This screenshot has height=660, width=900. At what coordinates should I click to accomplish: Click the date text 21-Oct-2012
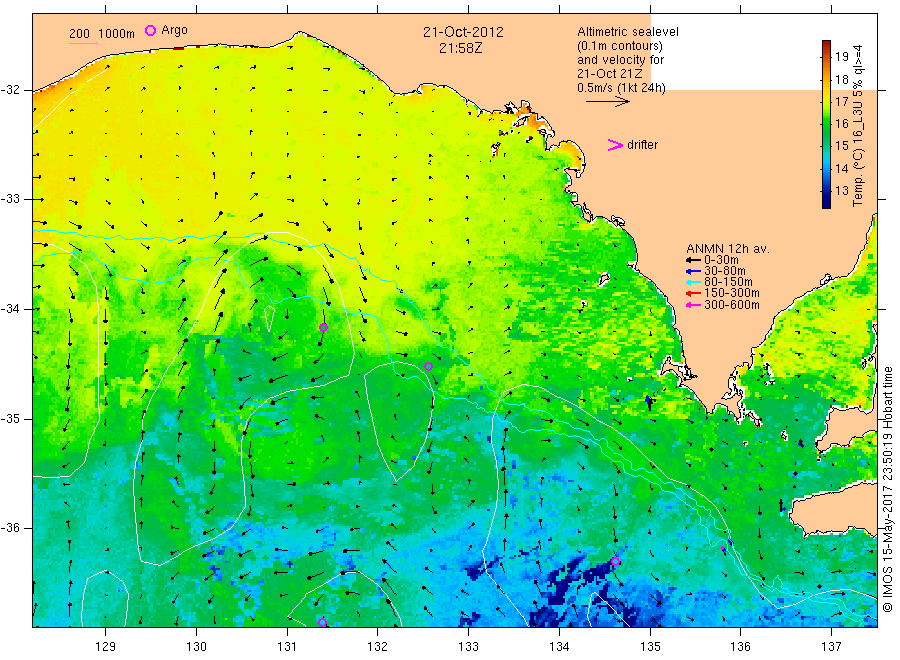[x=463, y=32]
